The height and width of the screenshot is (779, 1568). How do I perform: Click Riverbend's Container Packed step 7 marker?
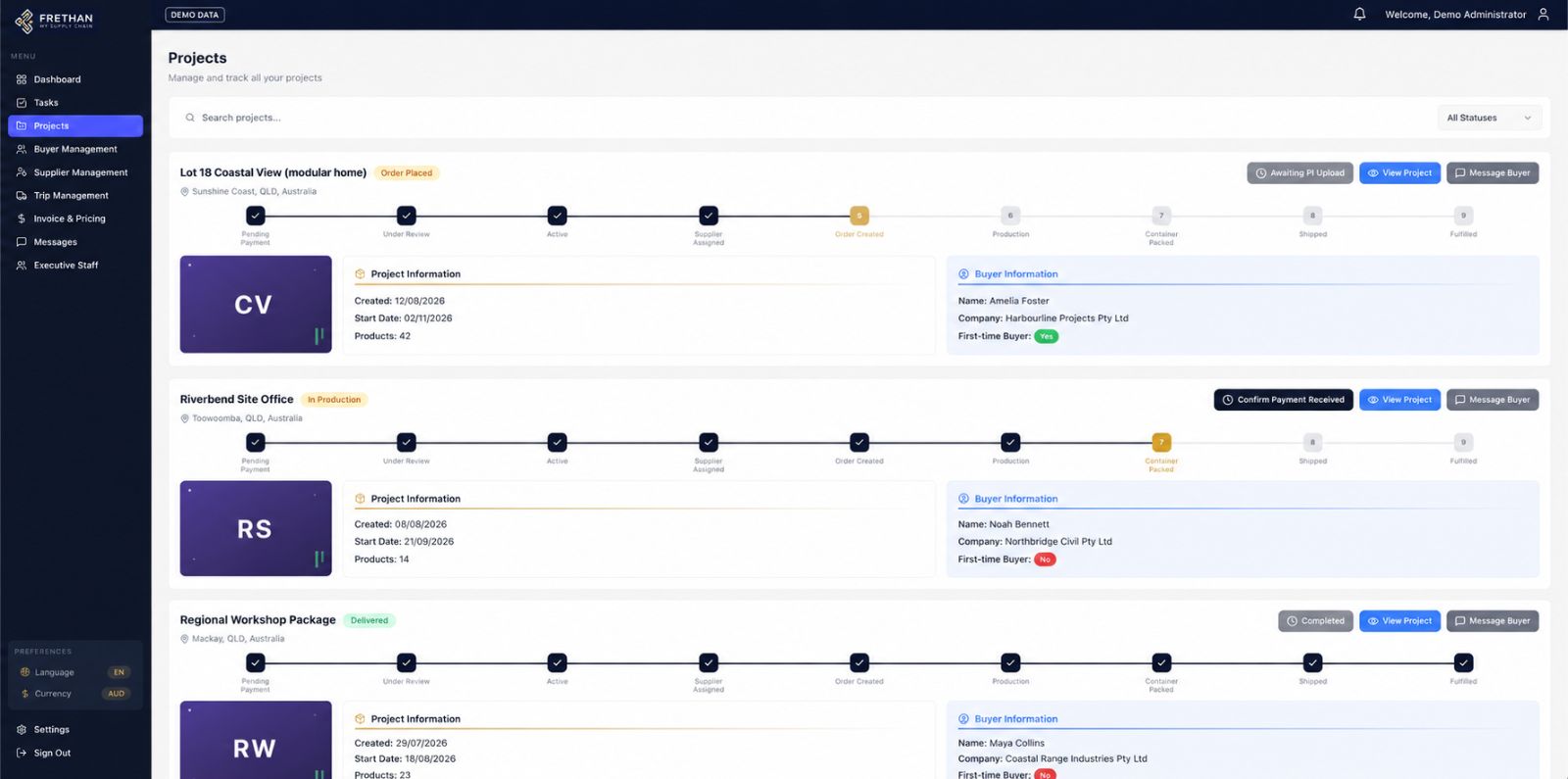(1161, 442)
